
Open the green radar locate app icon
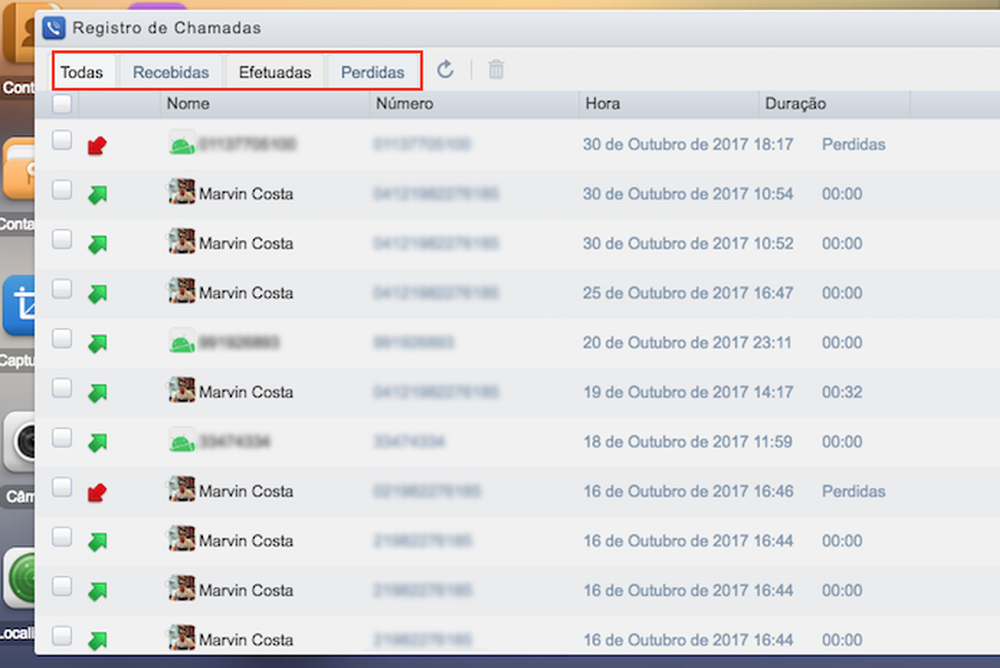tap(19, 578)
